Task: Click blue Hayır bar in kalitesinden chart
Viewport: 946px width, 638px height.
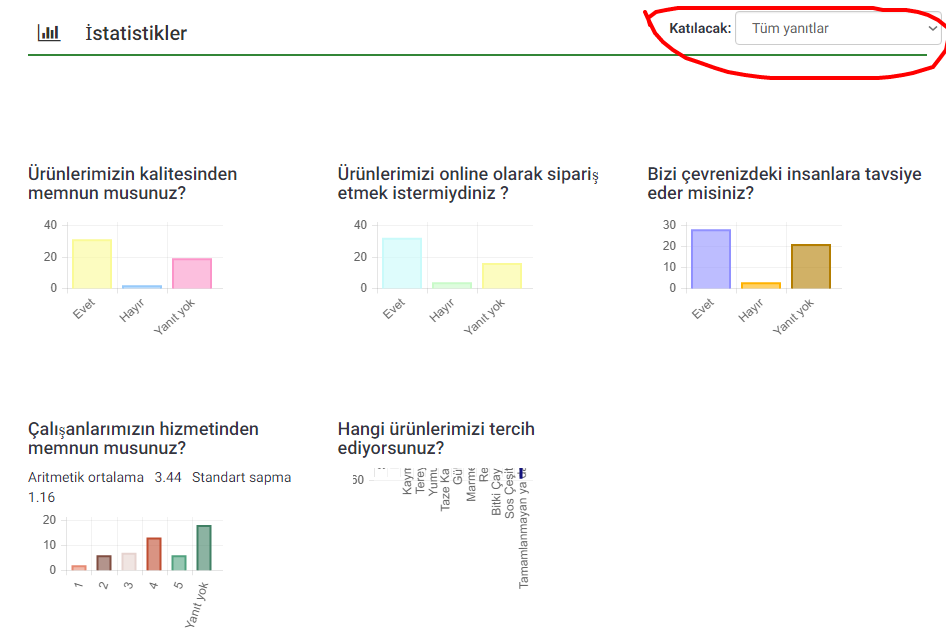Action: point(142,287)
